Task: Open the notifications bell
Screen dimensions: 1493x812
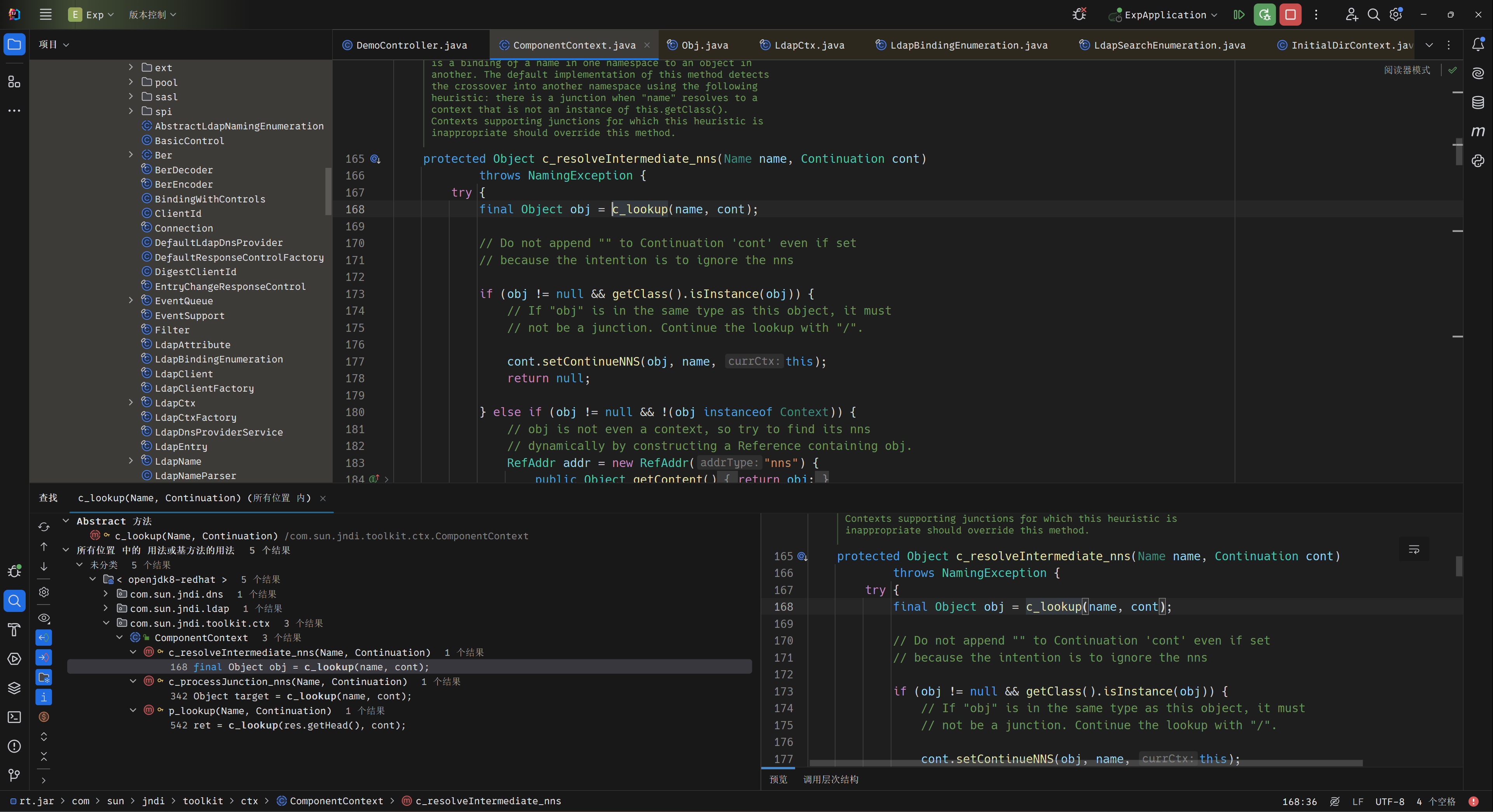Action: point(1478,45)
